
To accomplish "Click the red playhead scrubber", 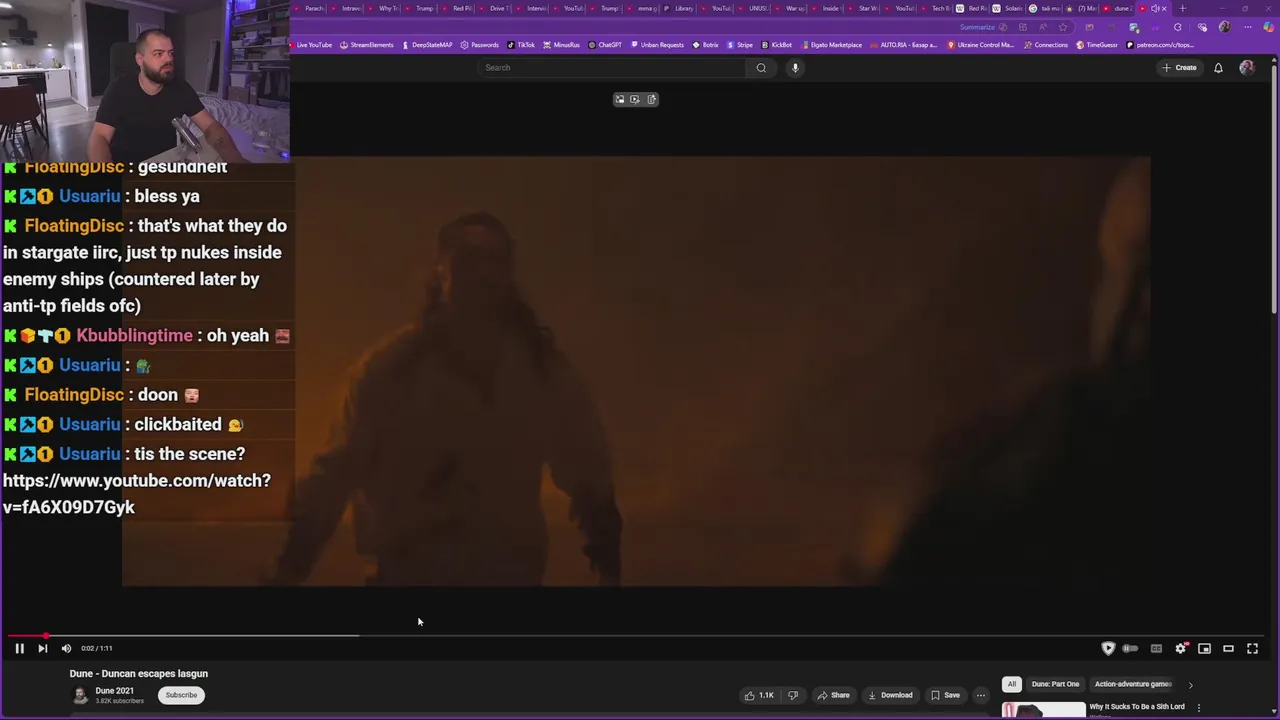I will tap(45, 635).
